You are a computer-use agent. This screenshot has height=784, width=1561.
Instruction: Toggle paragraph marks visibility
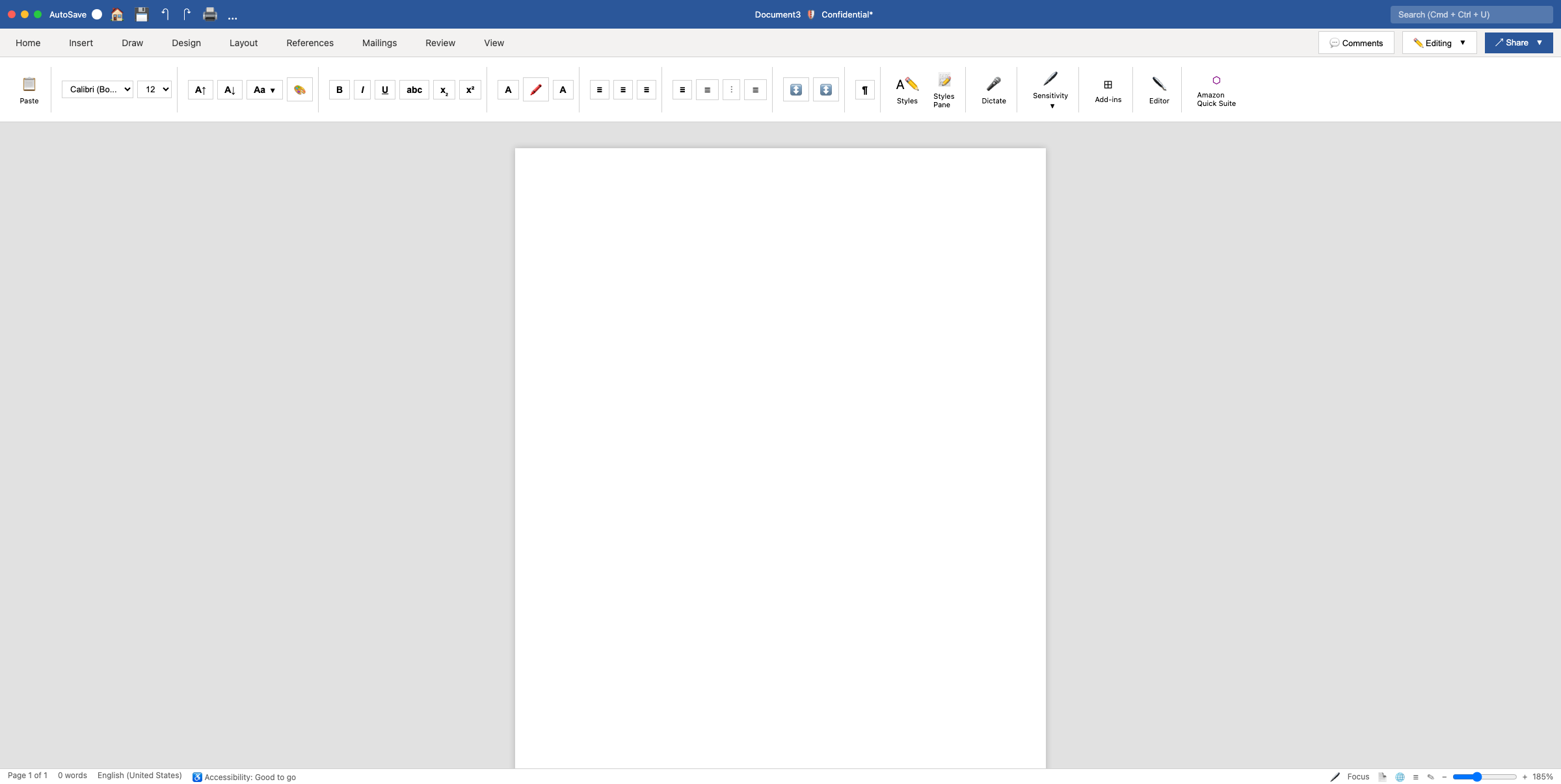[864, 90]
